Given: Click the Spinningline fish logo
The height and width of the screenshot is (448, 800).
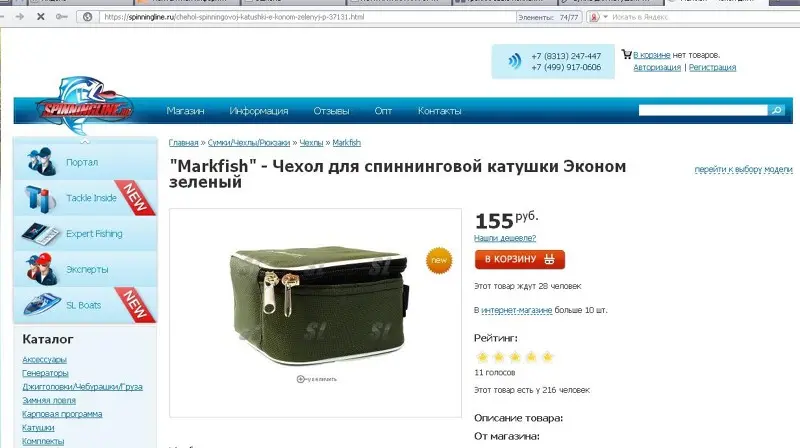Looking at the screenshot, I should click(x=85, y=106).
